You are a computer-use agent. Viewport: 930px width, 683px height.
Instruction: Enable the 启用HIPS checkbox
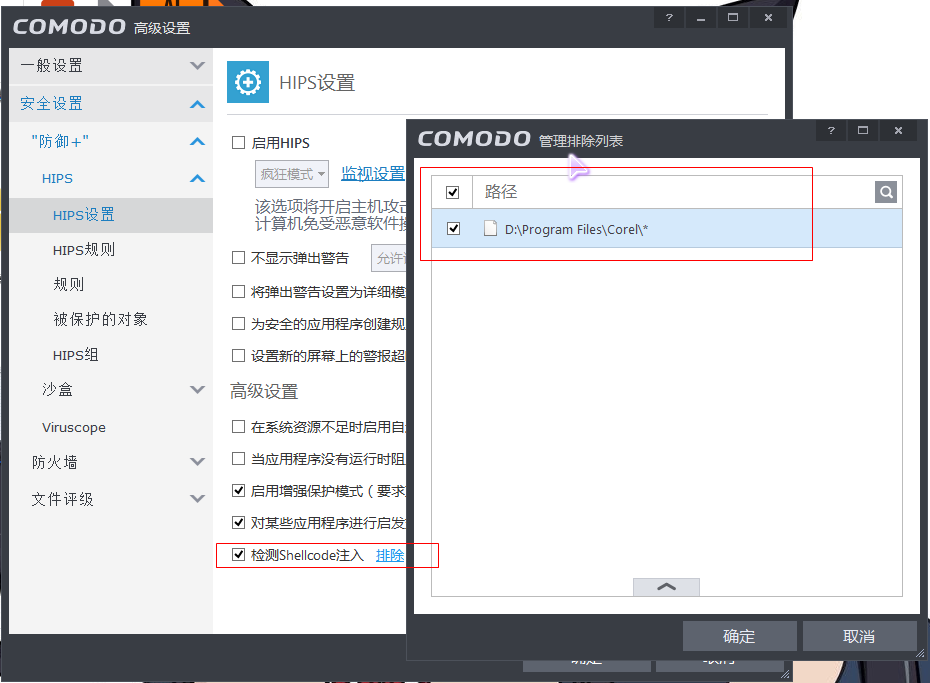[x=238, y=142]
